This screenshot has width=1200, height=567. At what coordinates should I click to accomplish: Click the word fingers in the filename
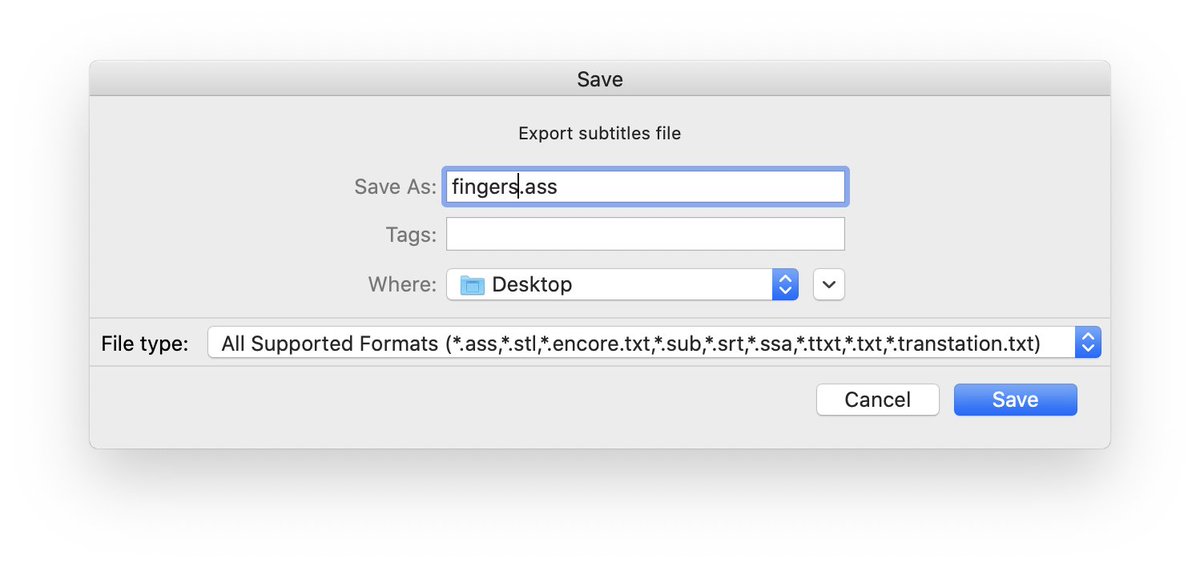point(484,187)
